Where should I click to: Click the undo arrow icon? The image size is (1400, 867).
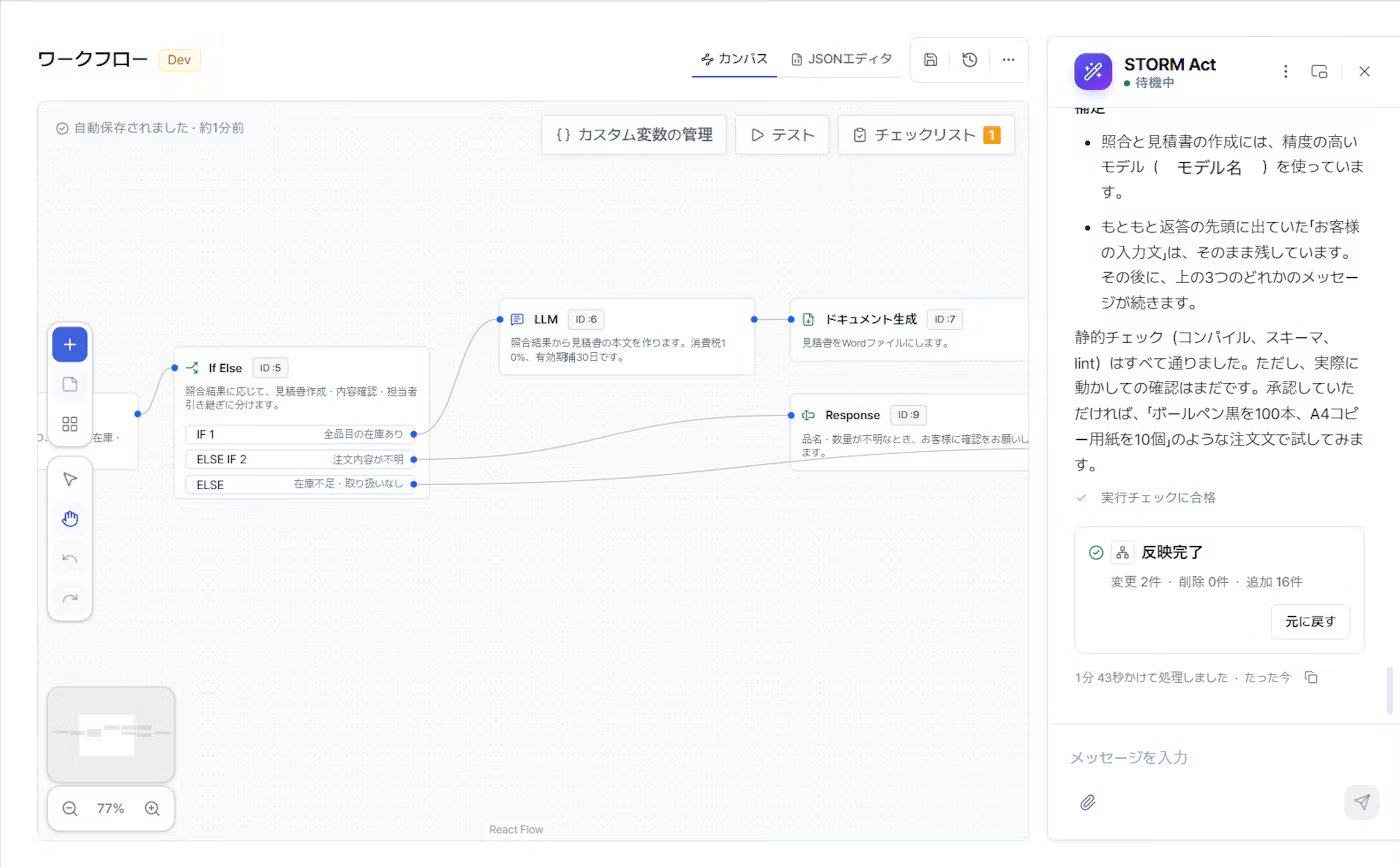coord(70,559)
